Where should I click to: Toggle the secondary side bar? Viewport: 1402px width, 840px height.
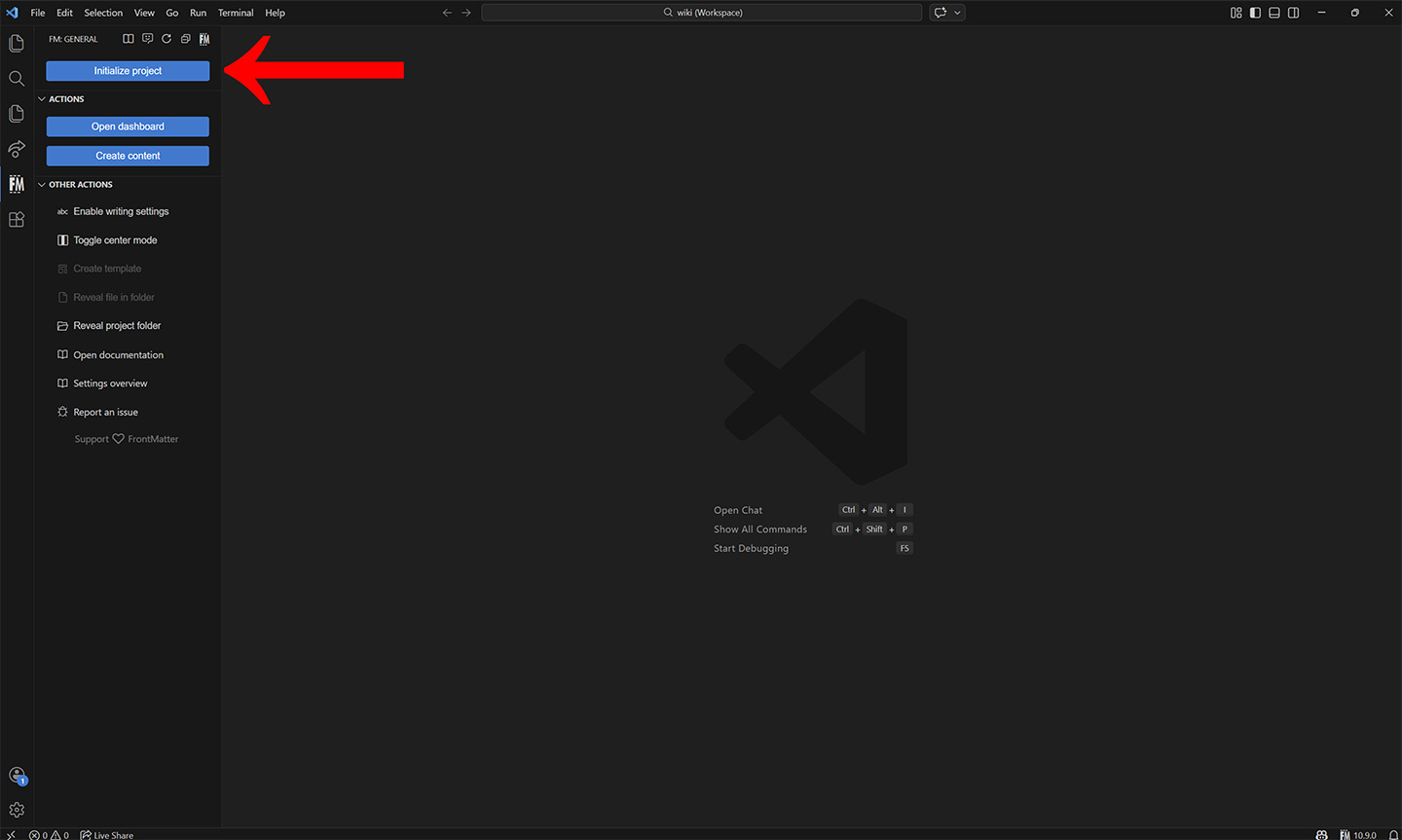tap(1294, 13)
